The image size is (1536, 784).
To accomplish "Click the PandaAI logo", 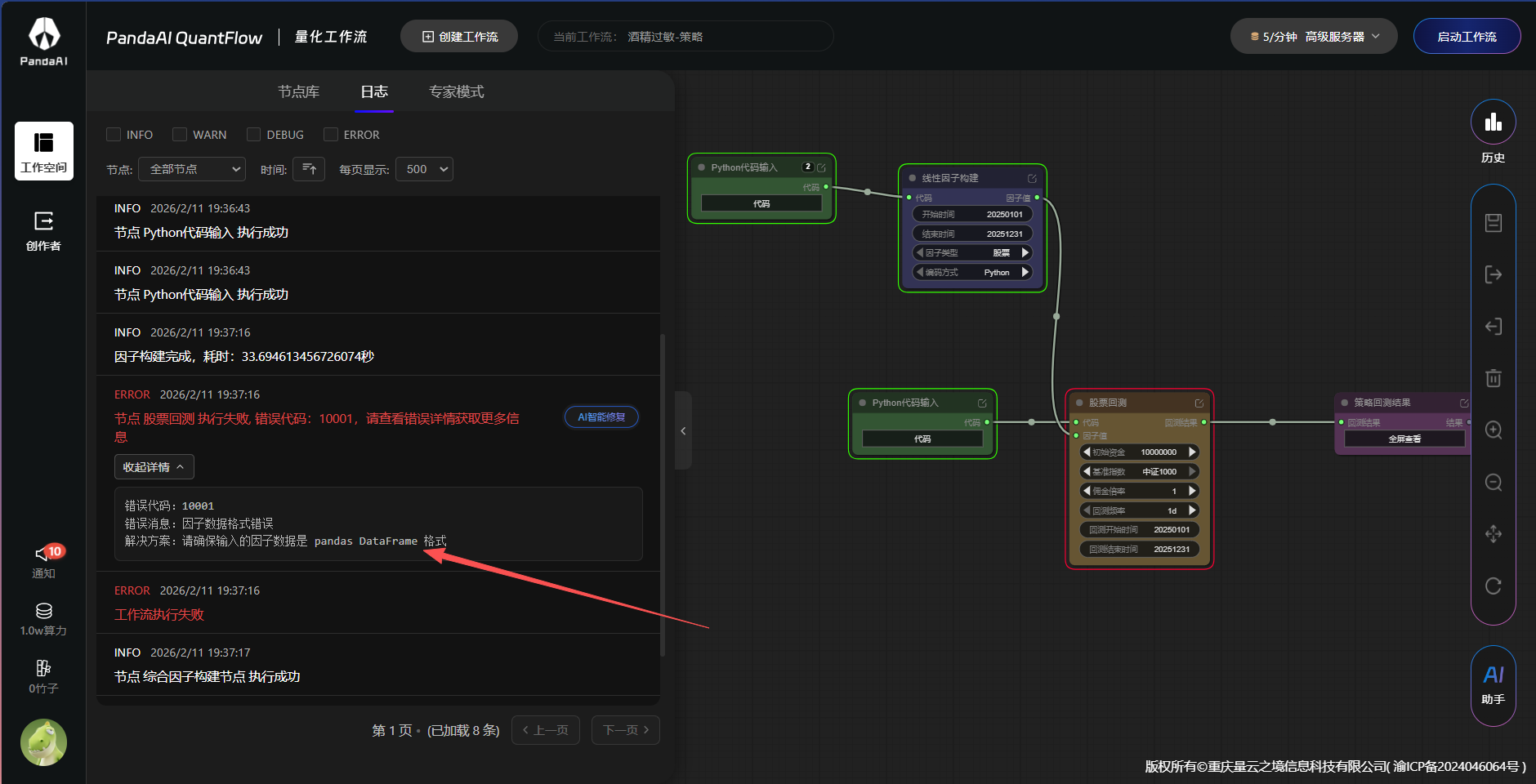I will (44, 42).
